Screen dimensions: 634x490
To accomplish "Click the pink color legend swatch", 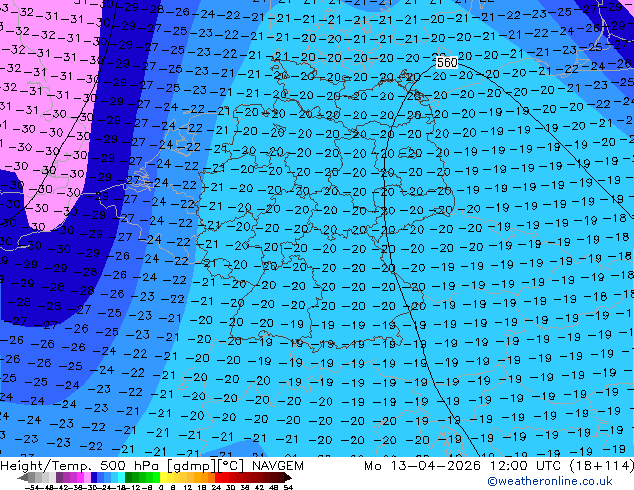I will [87, 477].
